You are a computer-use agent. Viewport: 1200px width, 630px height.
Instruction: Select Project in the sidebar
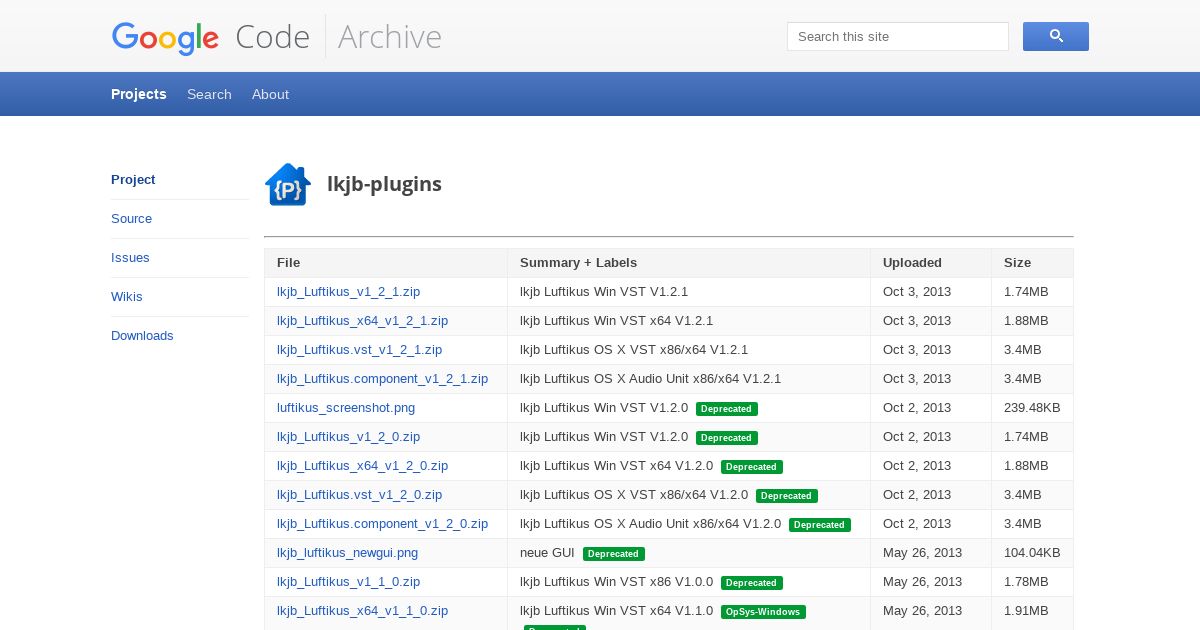click(133, 180)
